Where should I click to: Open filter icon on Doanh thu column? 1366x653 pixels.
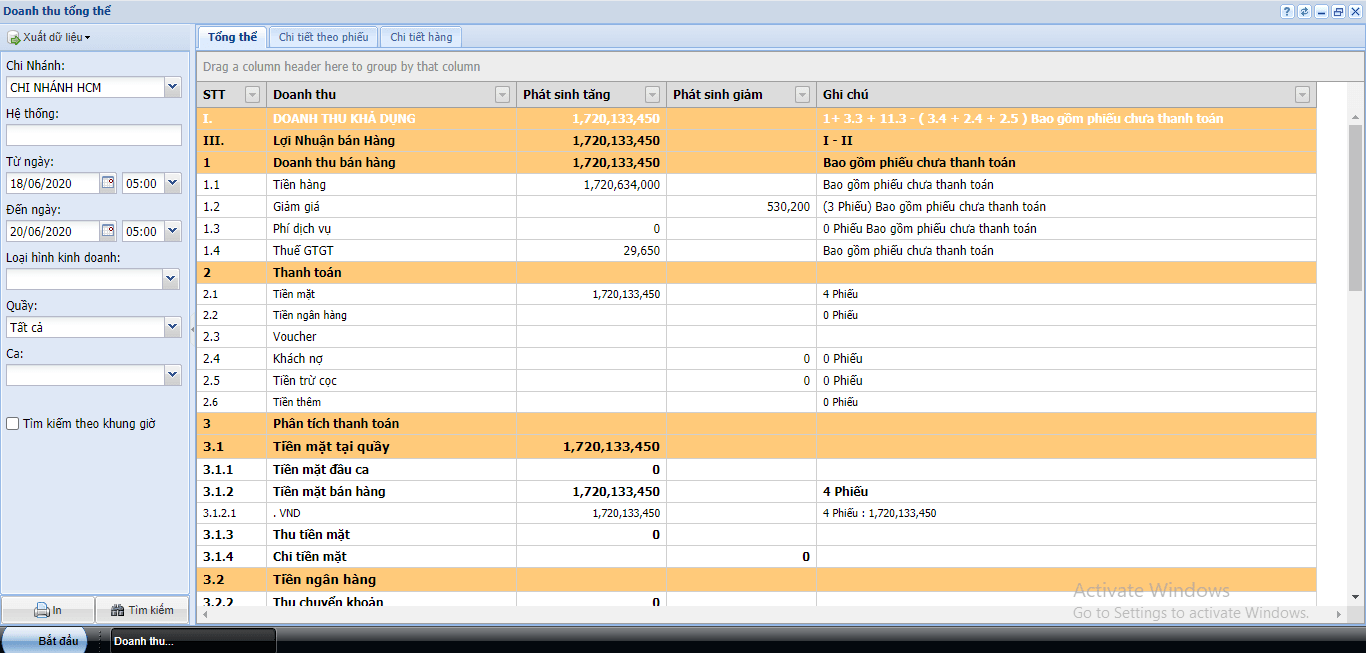502,95
